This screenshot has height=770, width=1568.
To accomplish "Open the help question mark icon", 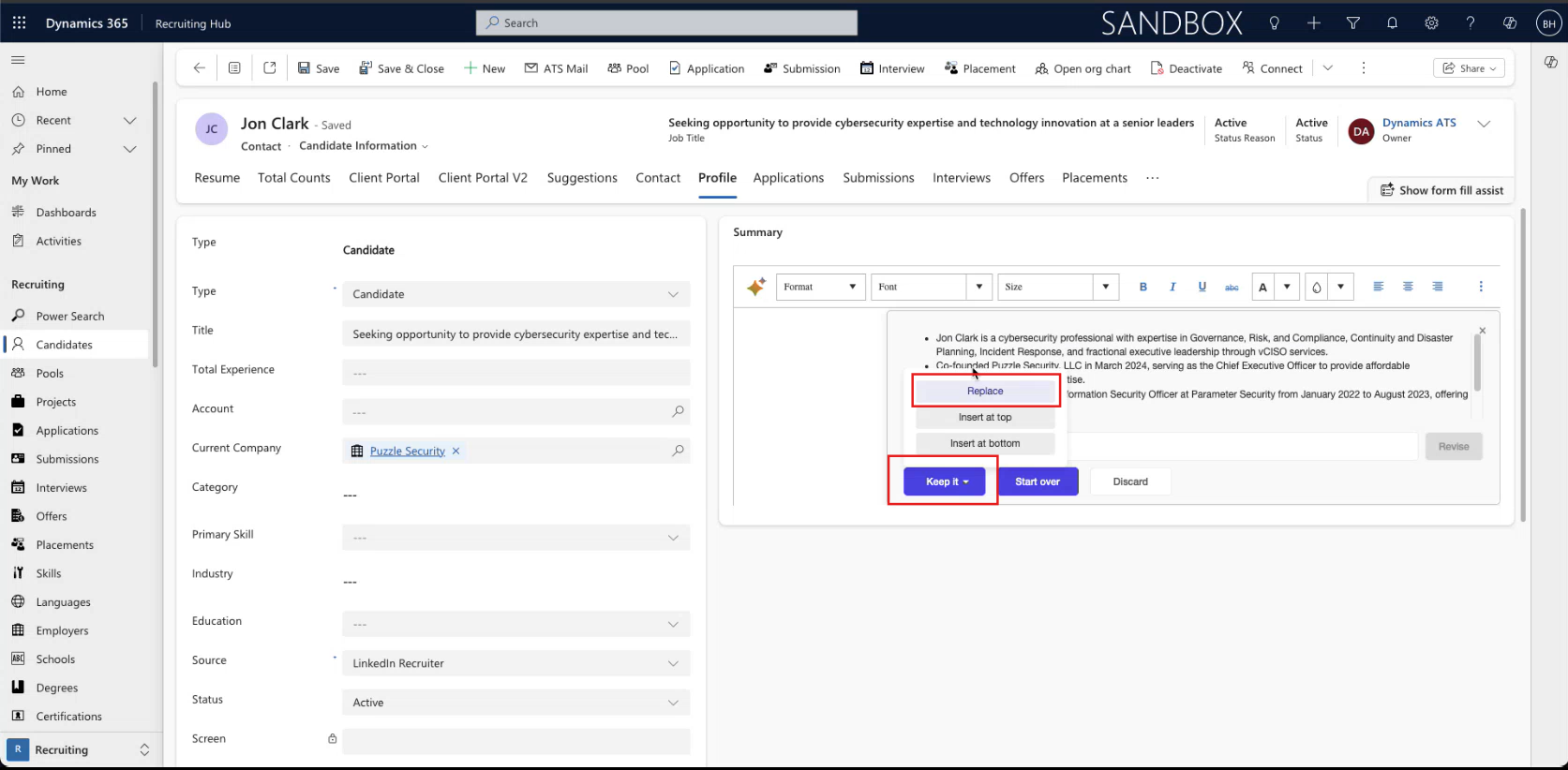I will click(1471, 23).
